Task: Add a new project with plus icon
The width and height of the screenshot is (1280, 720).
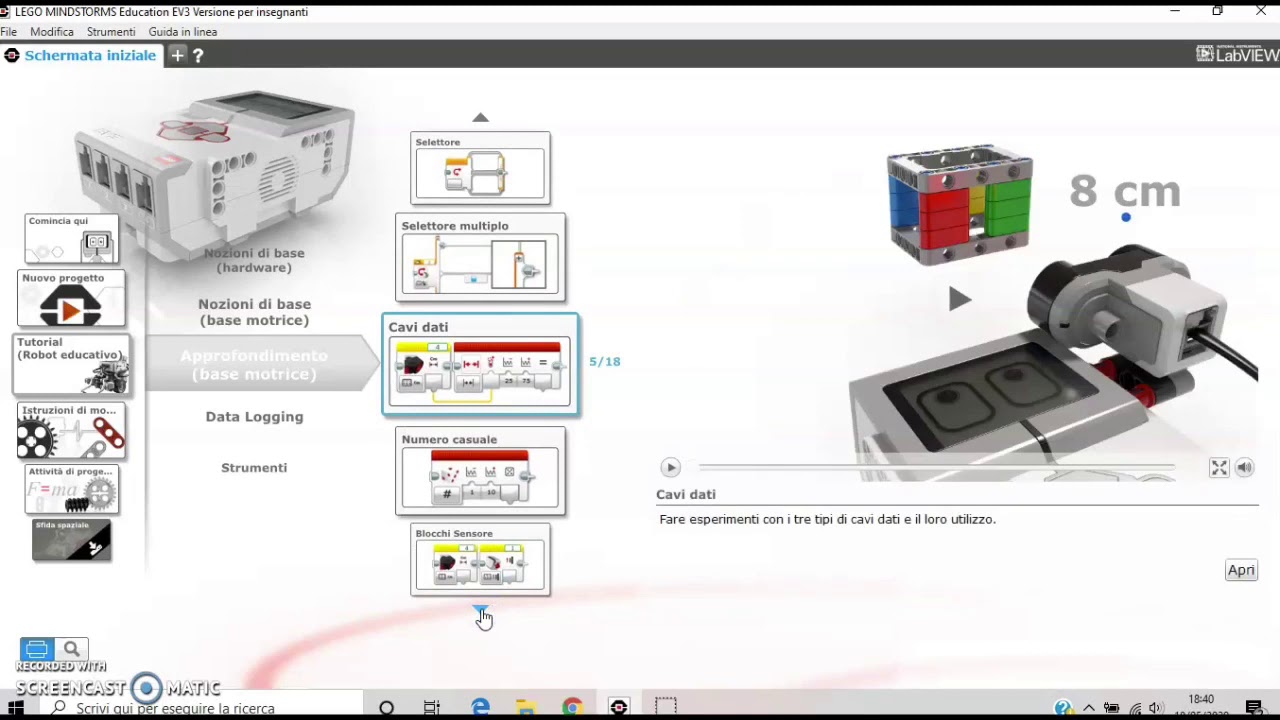Action: pos(177,55)
